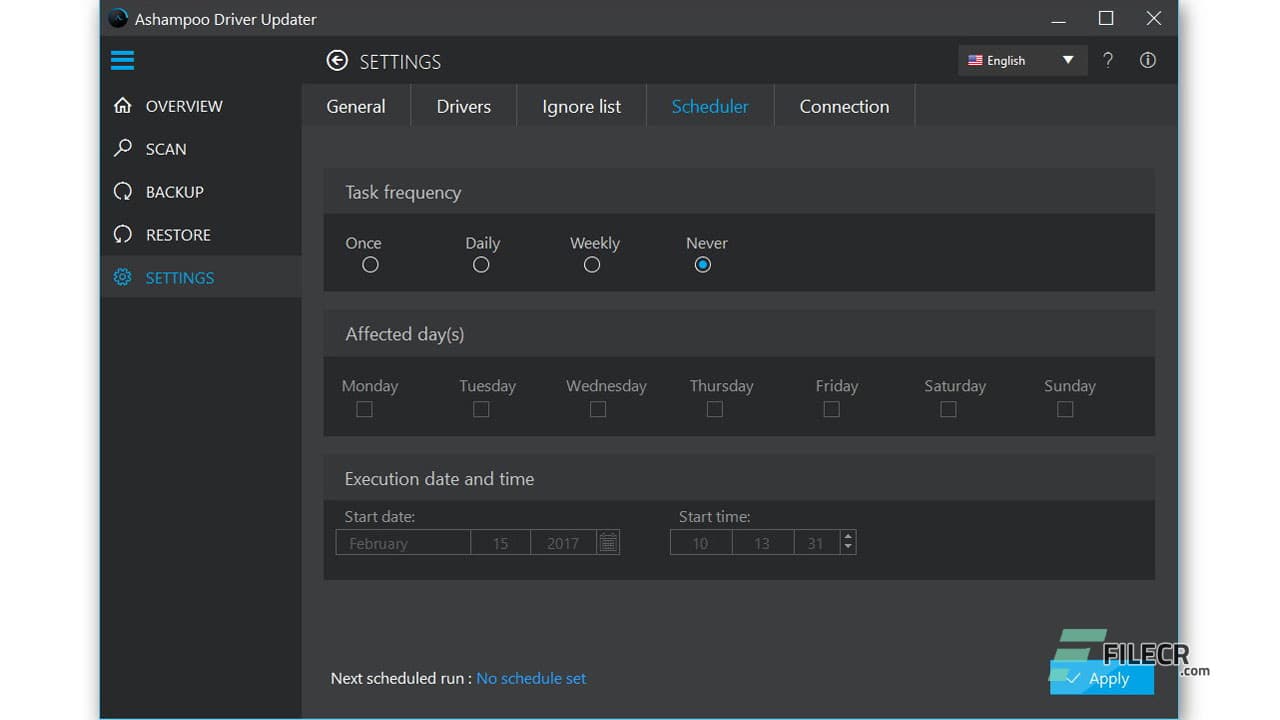Screen dimensions: 1280x720
Task: Open the calendar date picker
Action: (608, 542)
